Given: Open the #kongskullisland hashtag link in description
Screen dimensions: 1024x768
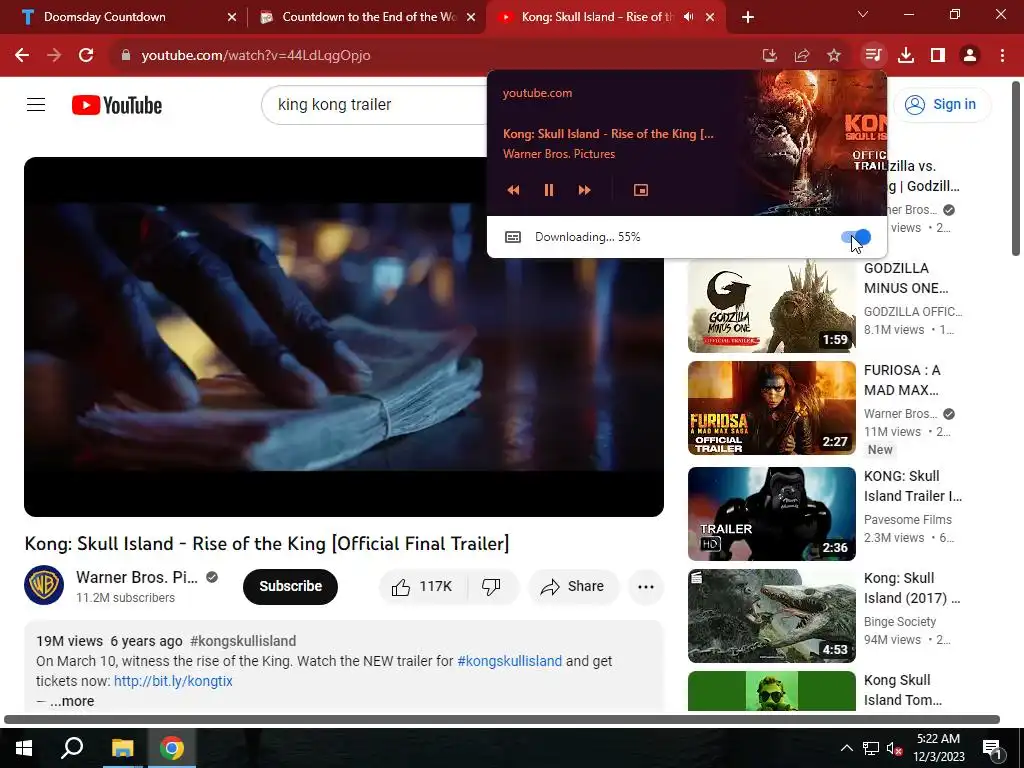Looking at the screenshot, I should 509,661.
